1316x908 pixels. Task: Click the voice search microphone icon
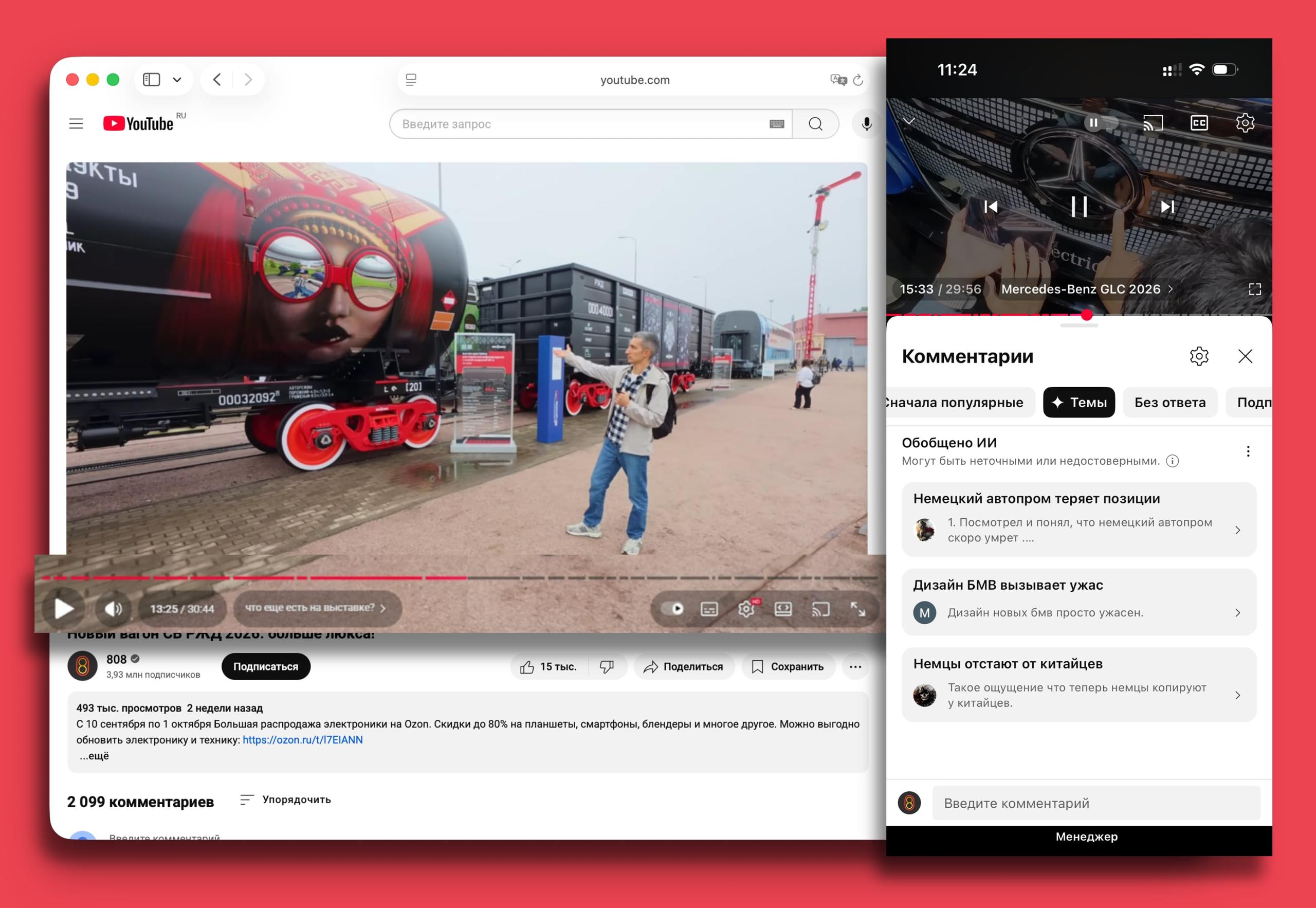point(866,124)
